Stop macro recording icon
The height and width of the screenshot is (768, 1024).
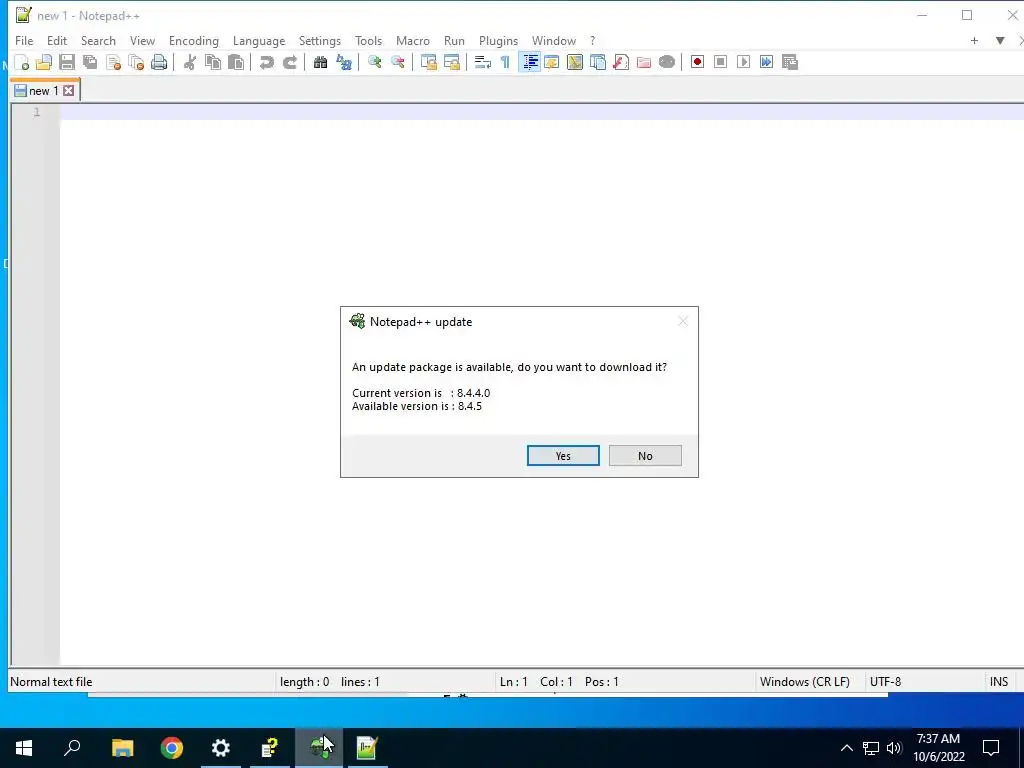click(720, 63)
